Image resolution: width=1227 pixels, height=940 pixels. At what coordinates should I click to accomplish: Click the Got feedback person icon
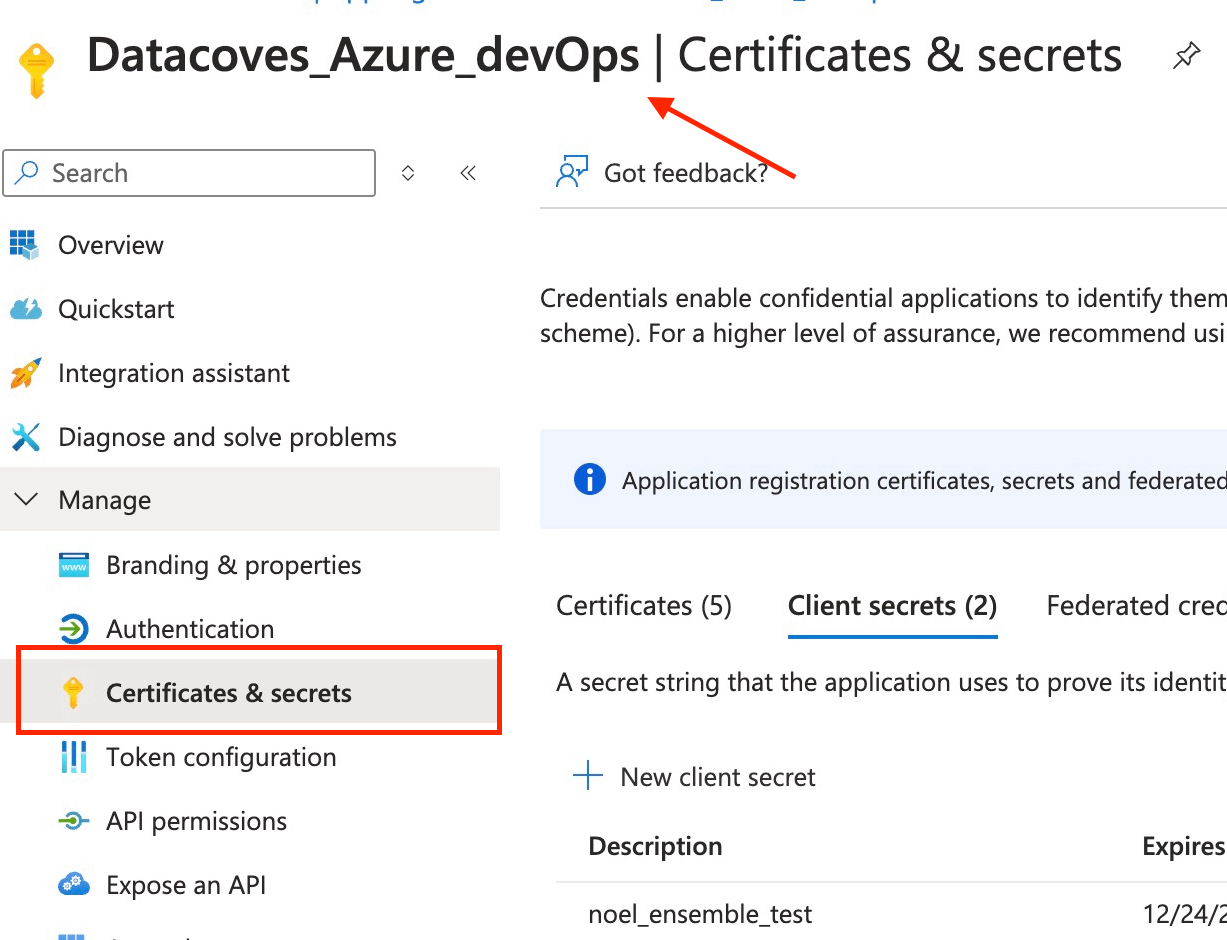pos(572,172)
